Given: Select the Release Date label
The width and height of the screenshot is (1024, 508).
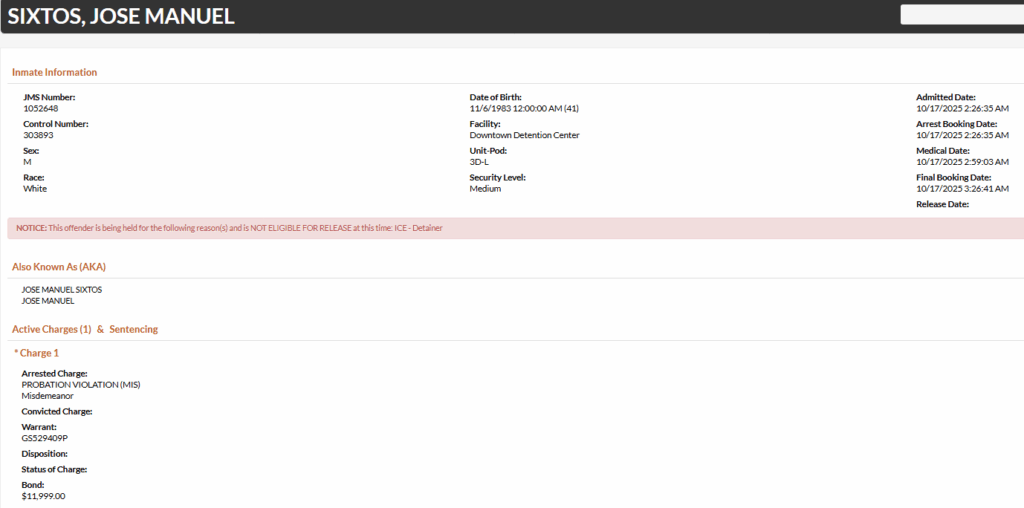Looking at the screenshot, I should point(942,204).
